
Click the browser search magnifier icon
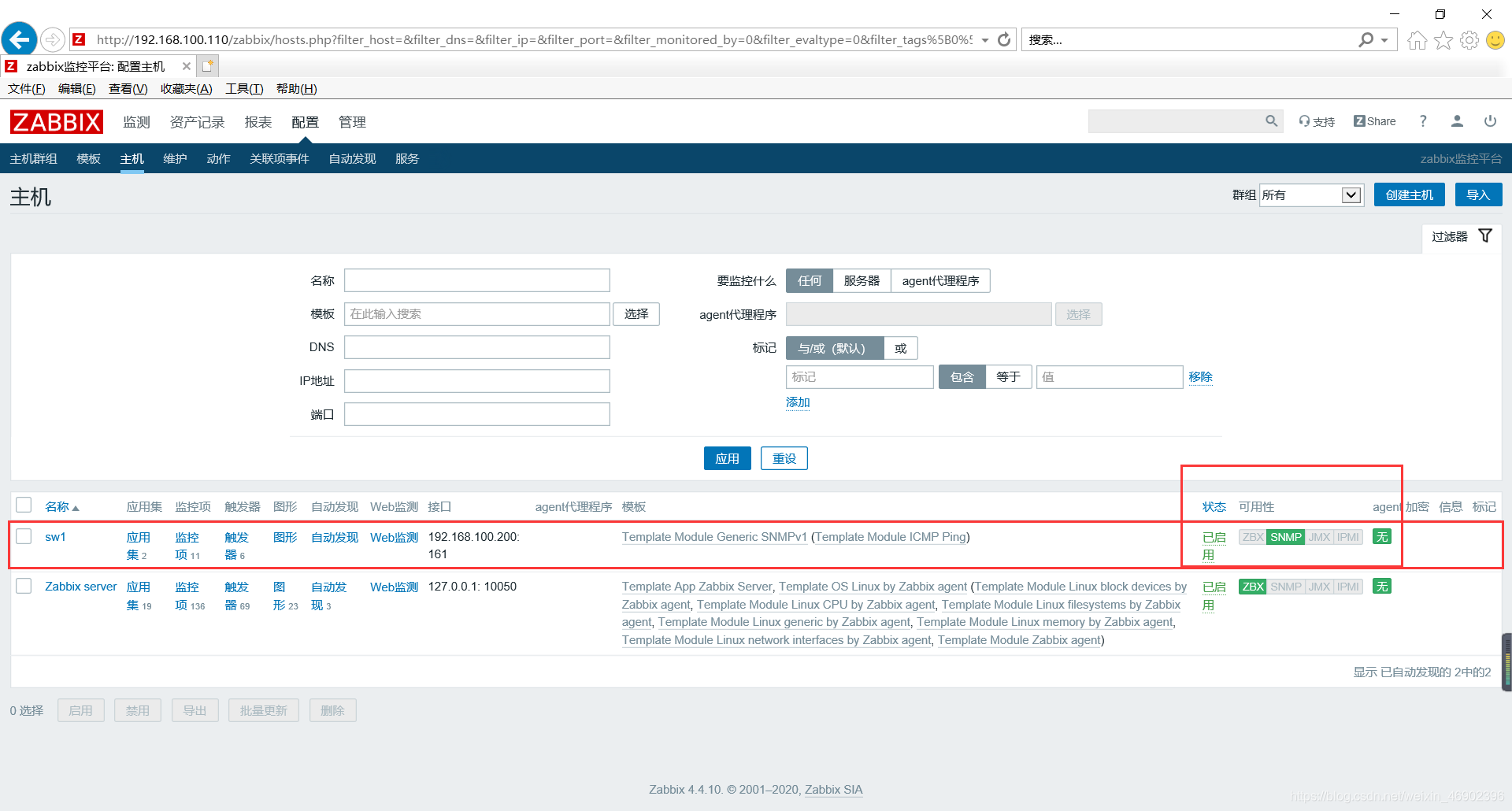tap(1366, 39)
